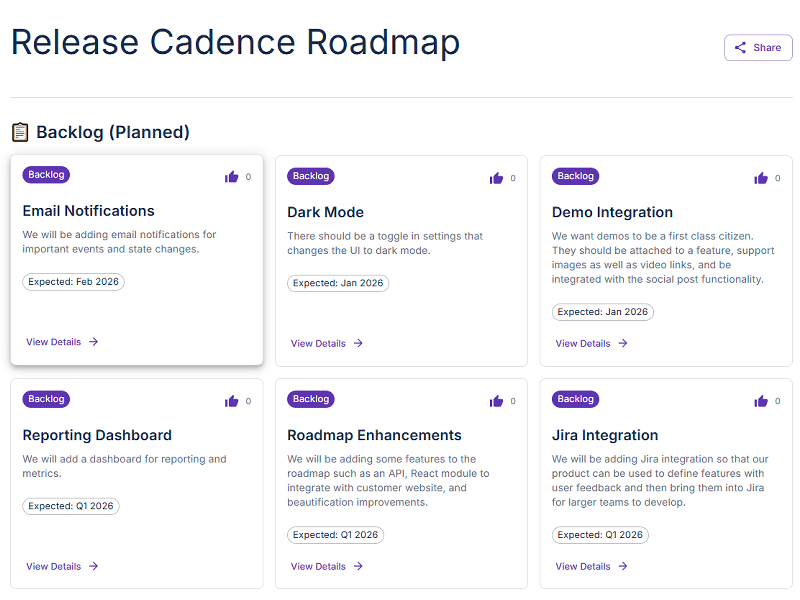
Task: Upvote the Email Notifications feature
Action: 232,176
